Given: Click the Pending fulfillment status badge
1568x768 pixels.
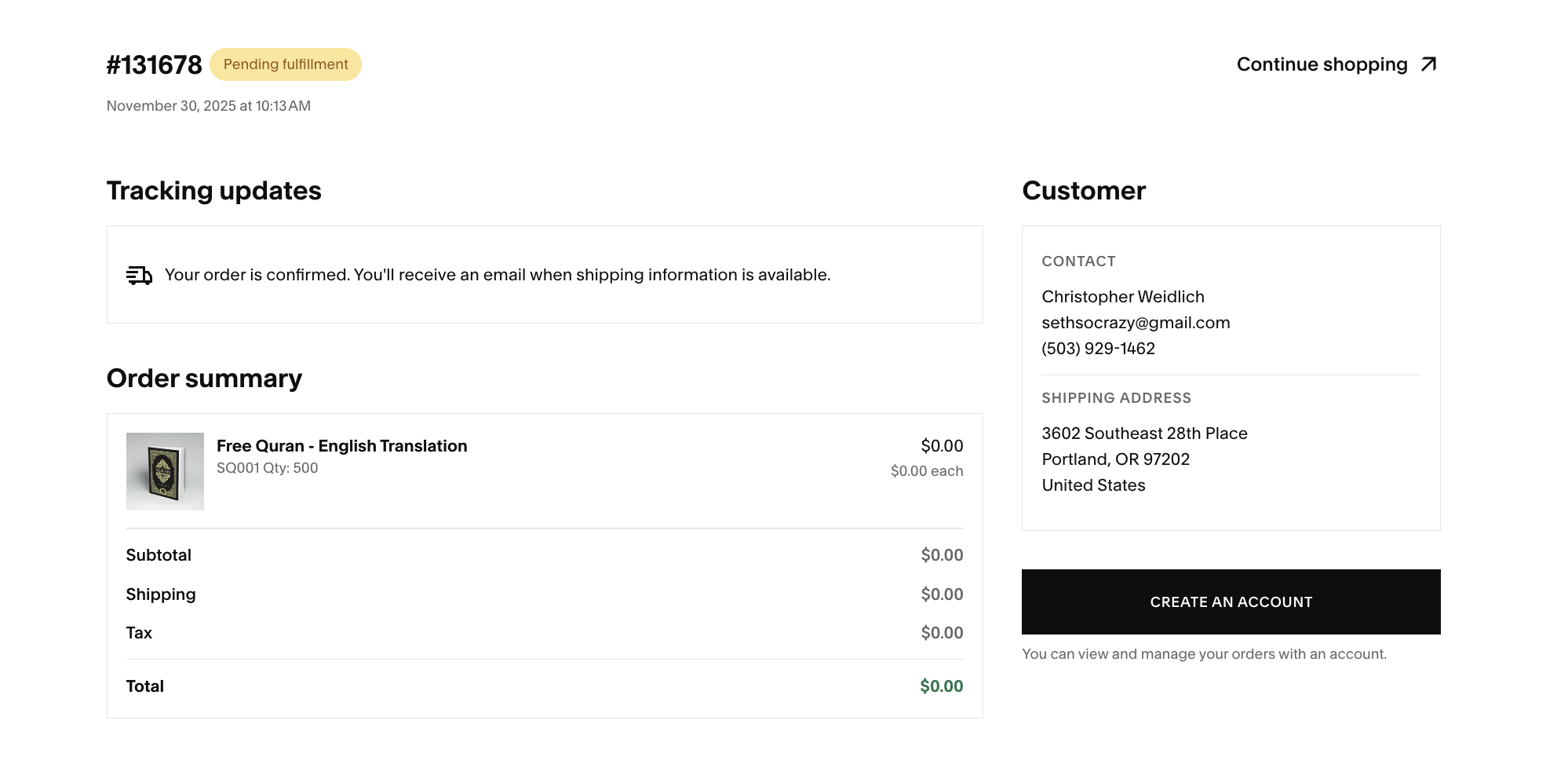Looking at the screenshot, I should (x=286, y=64).
